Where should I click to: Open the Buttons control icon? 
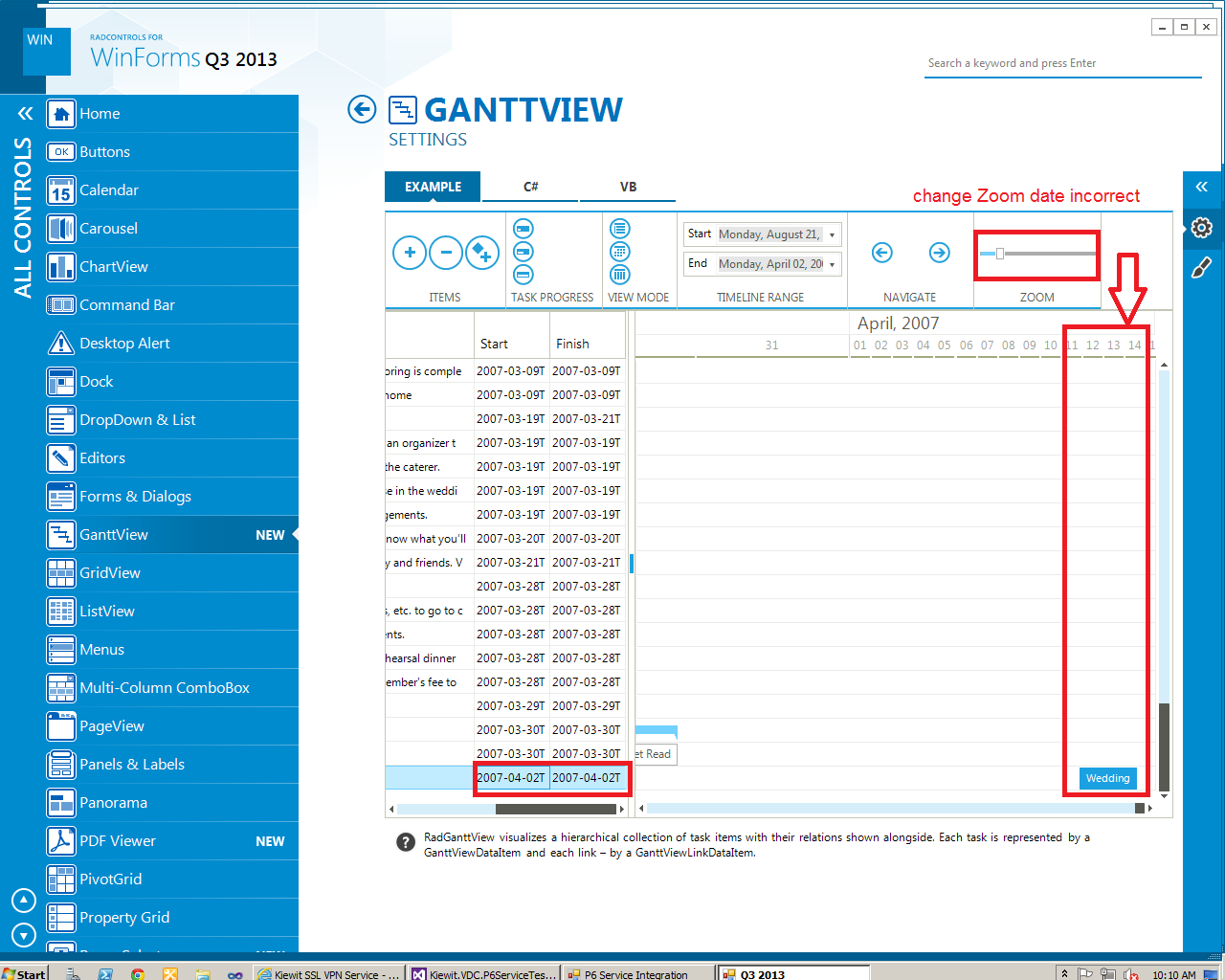(x=61, y=152)
